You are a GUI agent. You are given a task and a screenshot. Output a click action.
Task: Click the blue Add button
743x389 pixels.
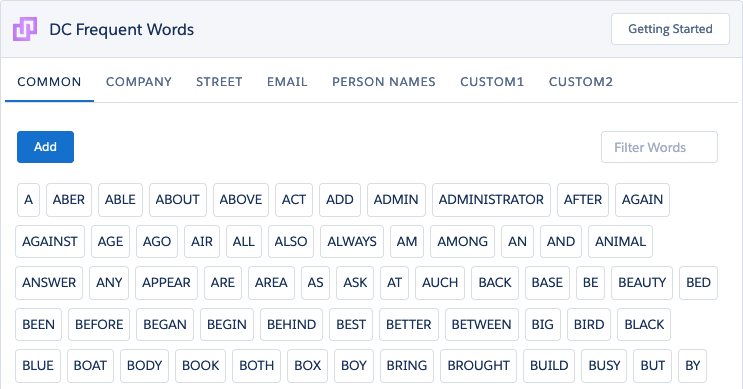tap(45, 147)
